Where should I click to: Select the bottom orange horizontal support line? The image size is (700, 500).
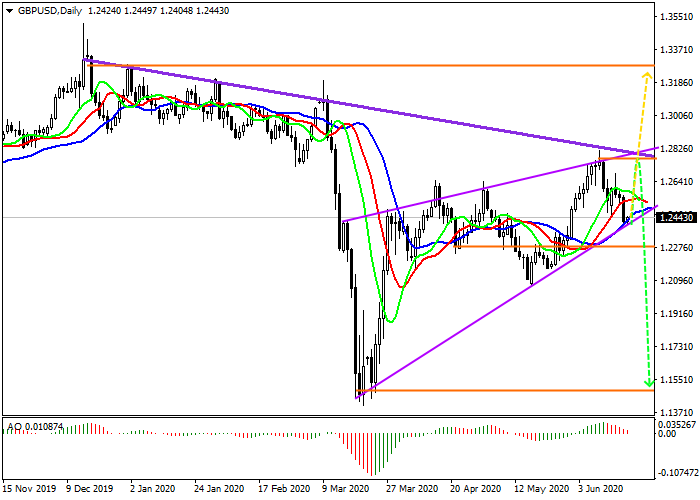point(500,390)
